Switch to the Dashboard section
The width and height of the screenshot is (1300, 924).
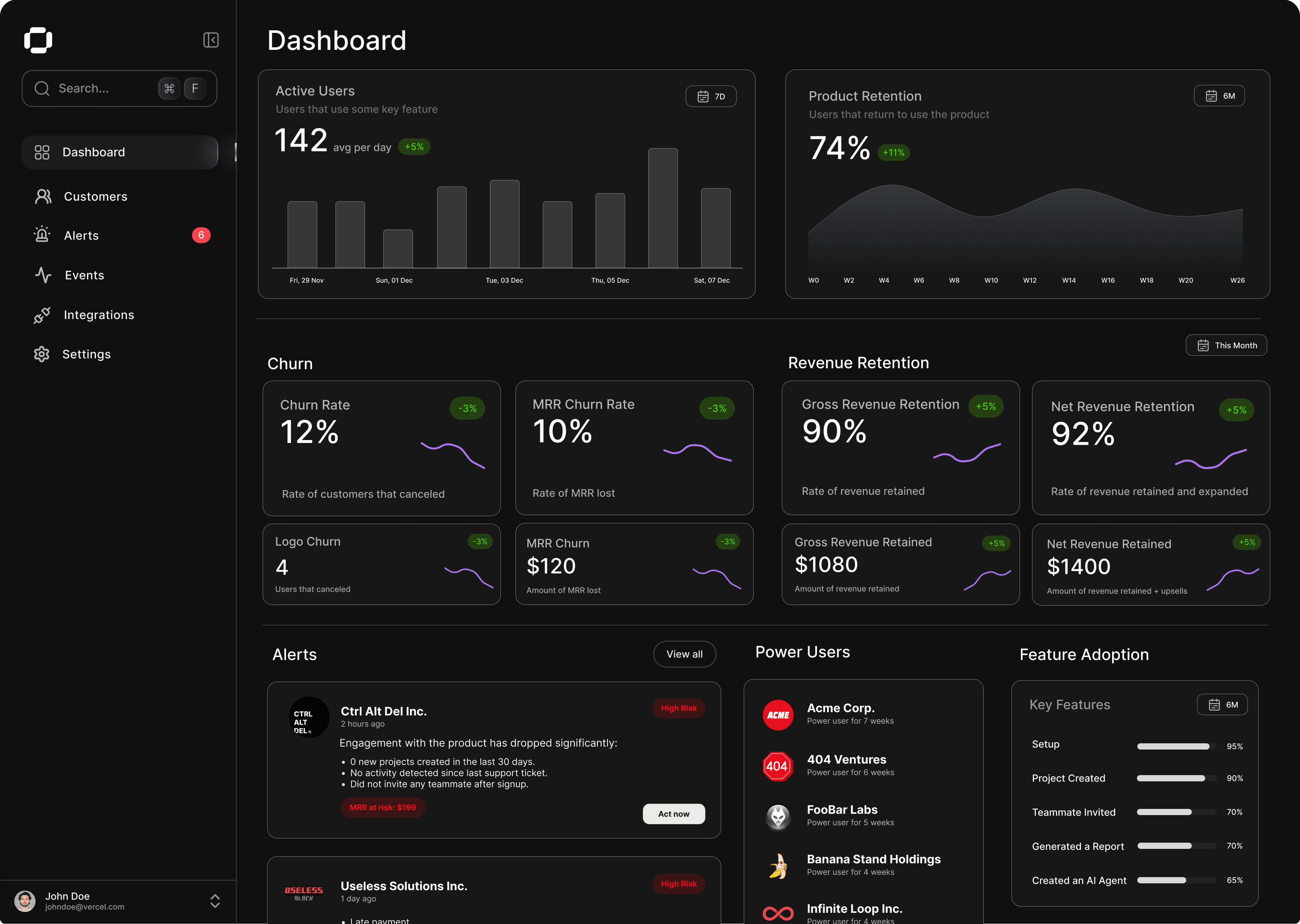click(x=93, y=152)
